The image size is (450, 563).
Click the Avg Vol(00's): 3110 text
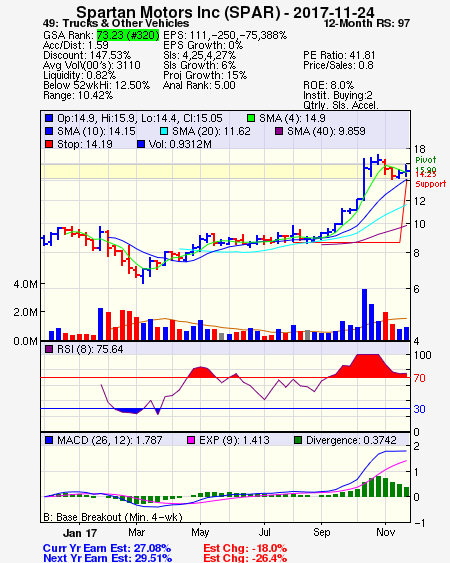(x=92, y=65)
